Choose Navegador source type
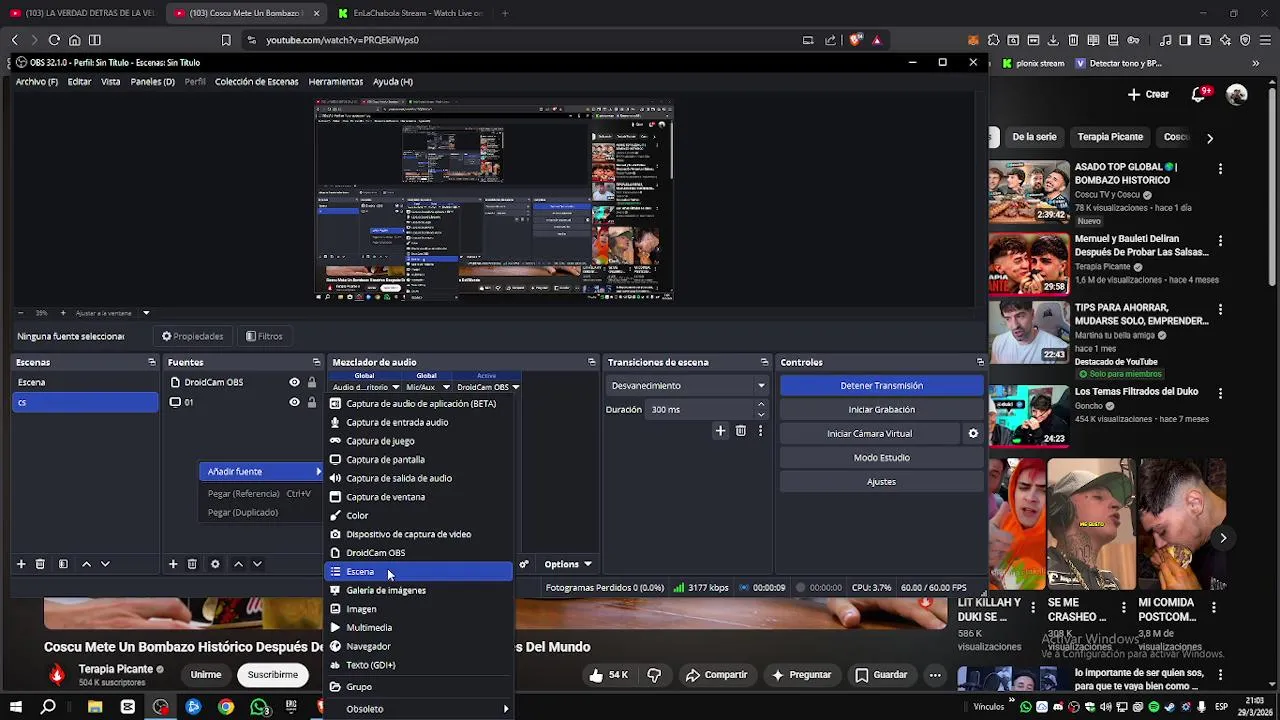The width and height of the screenshot is (1280, 720). (420, 646)
